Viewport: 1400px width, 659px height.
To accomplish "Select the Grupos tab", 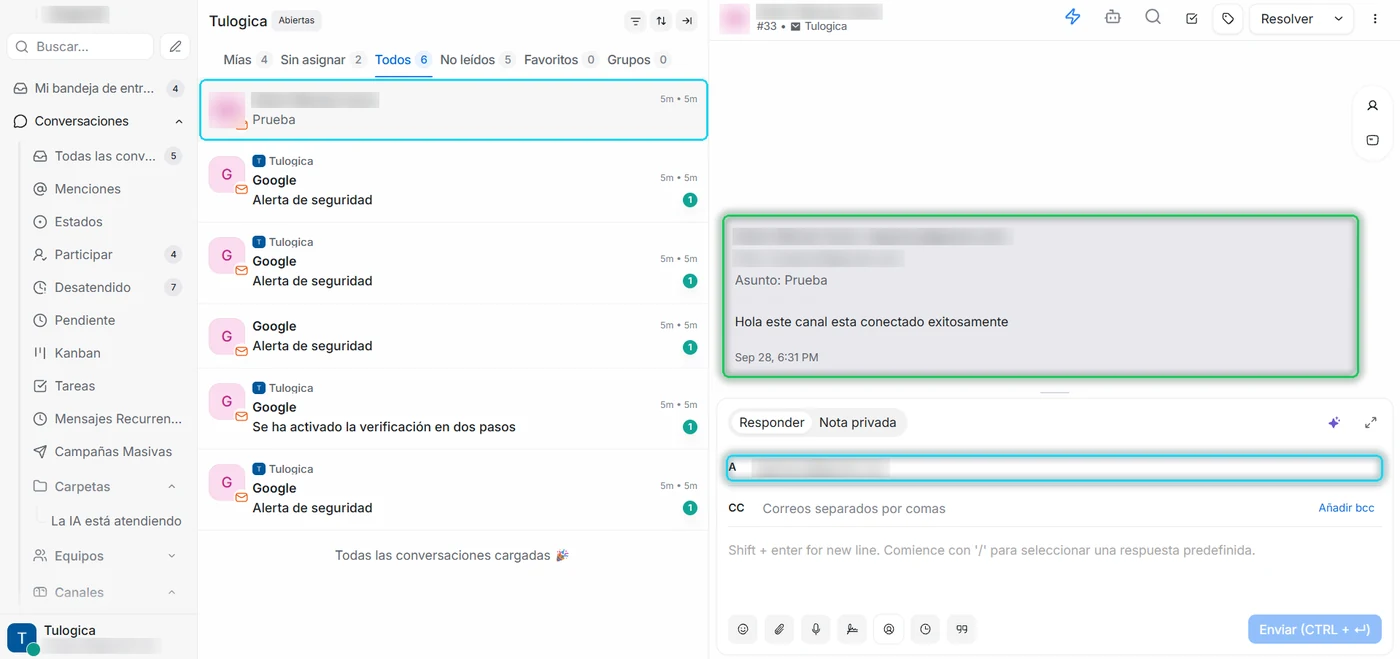I will 638,60.
